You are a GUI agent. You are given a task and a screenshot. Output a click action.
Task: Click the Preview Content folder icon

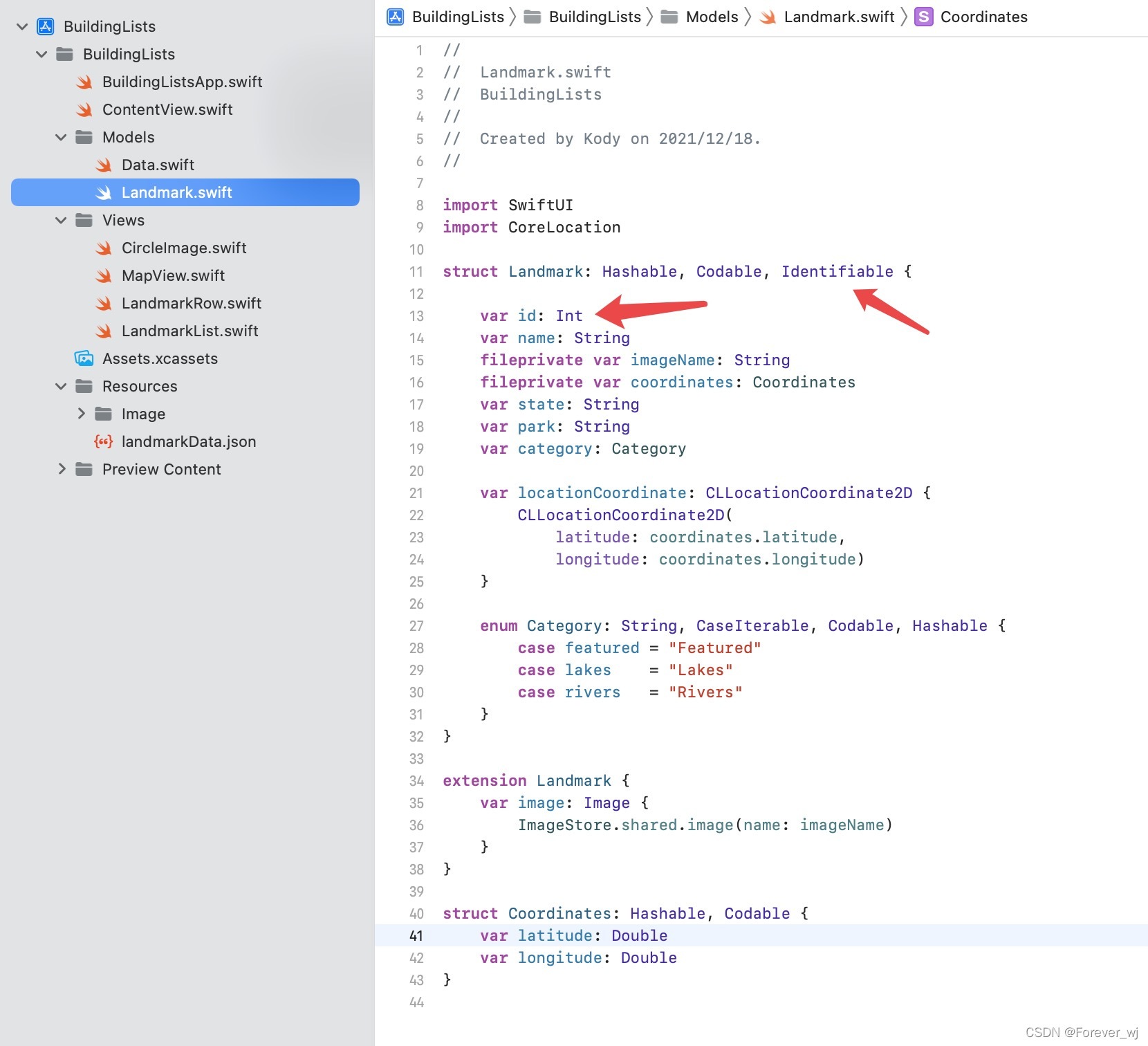(x=84, y=469)
